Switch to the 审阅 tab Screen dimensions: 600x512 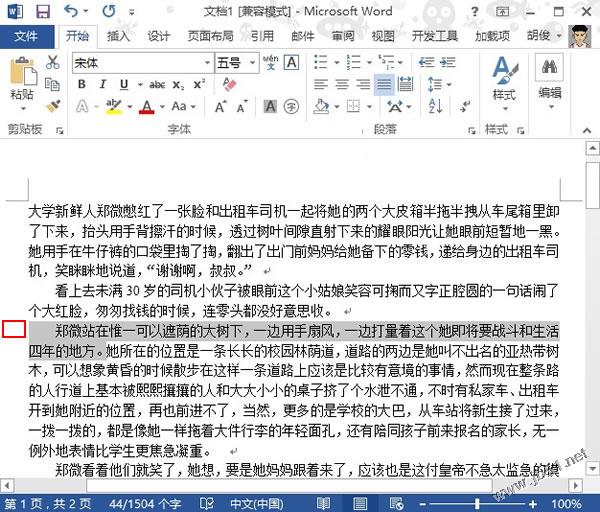(x=343, y=36)
